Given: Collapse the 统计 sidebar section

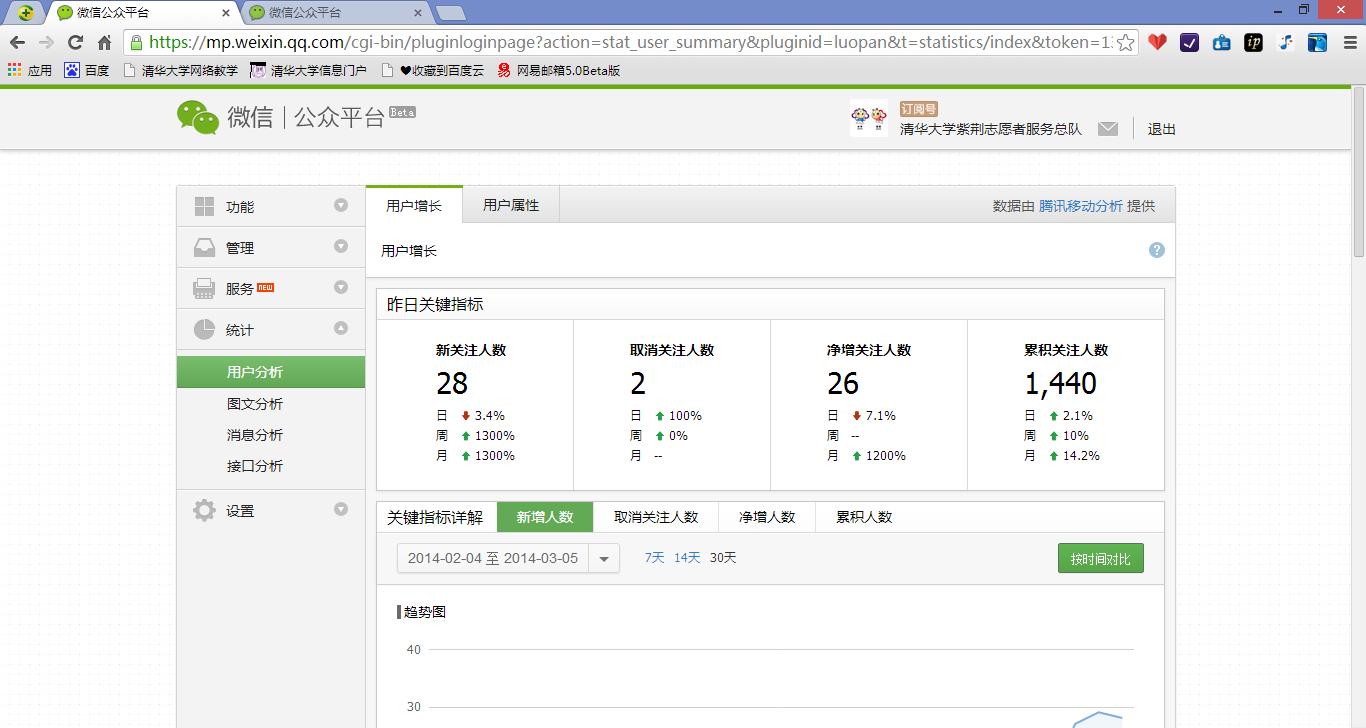Looking at the screenshot, I should (x=341, y=328).
